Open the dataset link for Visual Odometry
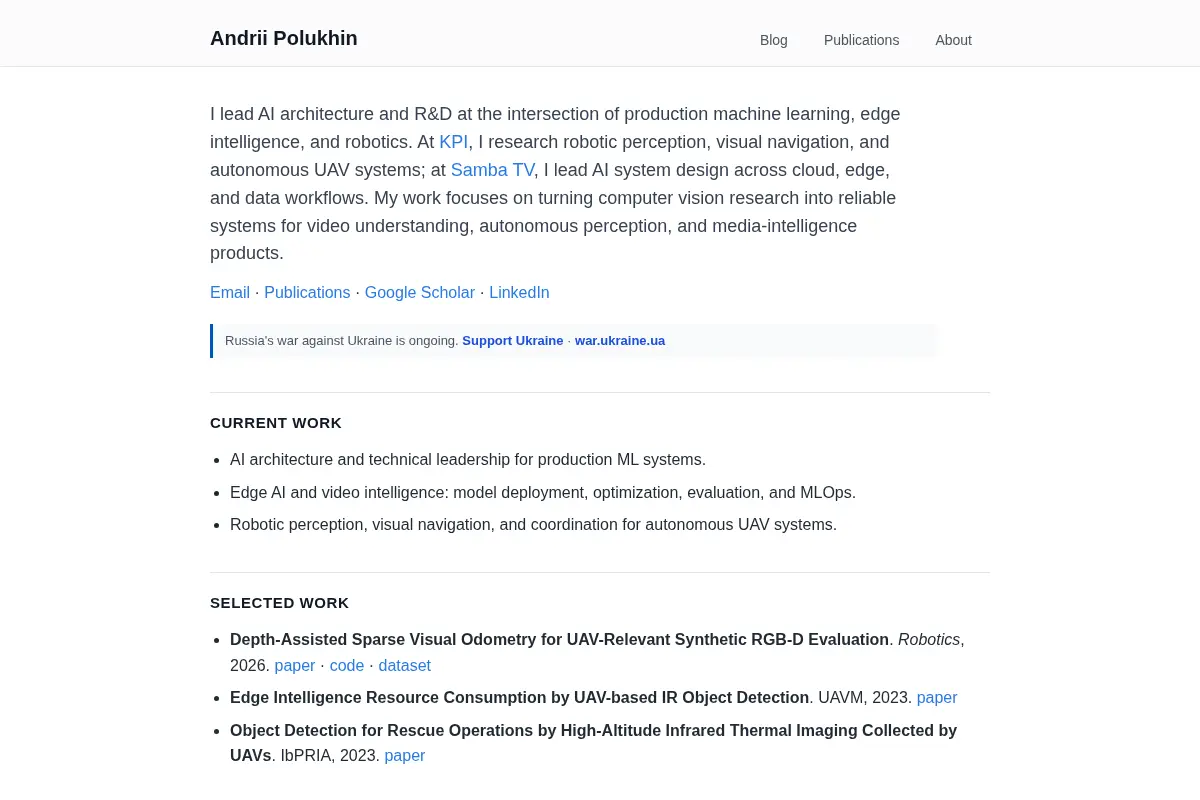 pyautogui.click(x=405, y=666)
